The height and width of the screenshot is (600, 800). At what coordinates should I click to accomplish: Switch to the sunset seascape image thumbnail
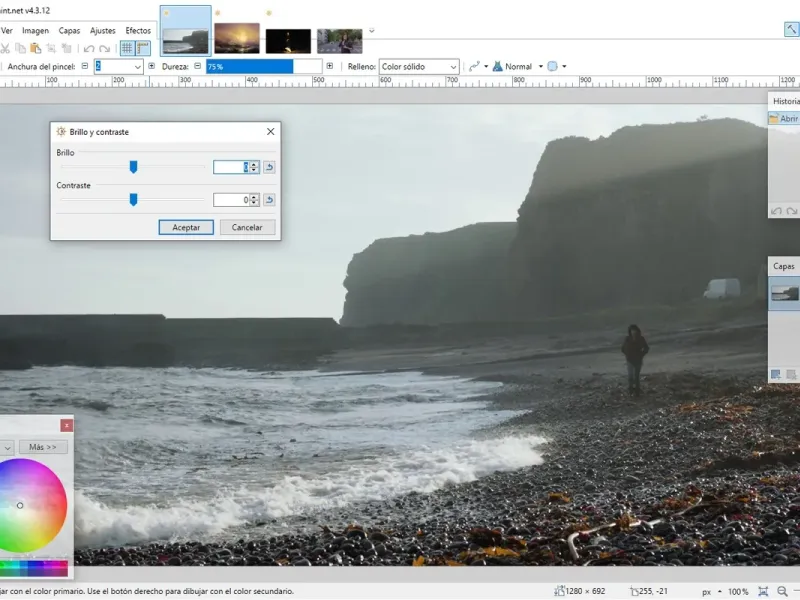point(237,38)
